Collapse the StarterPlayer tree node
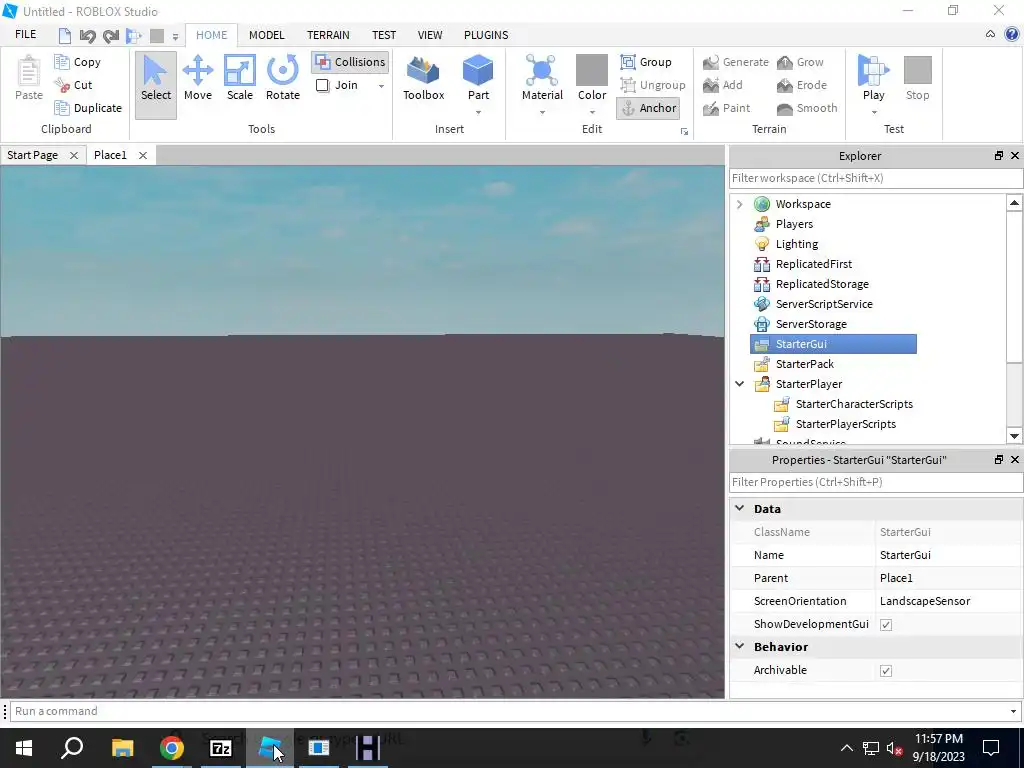 click(x=739, y=384)
